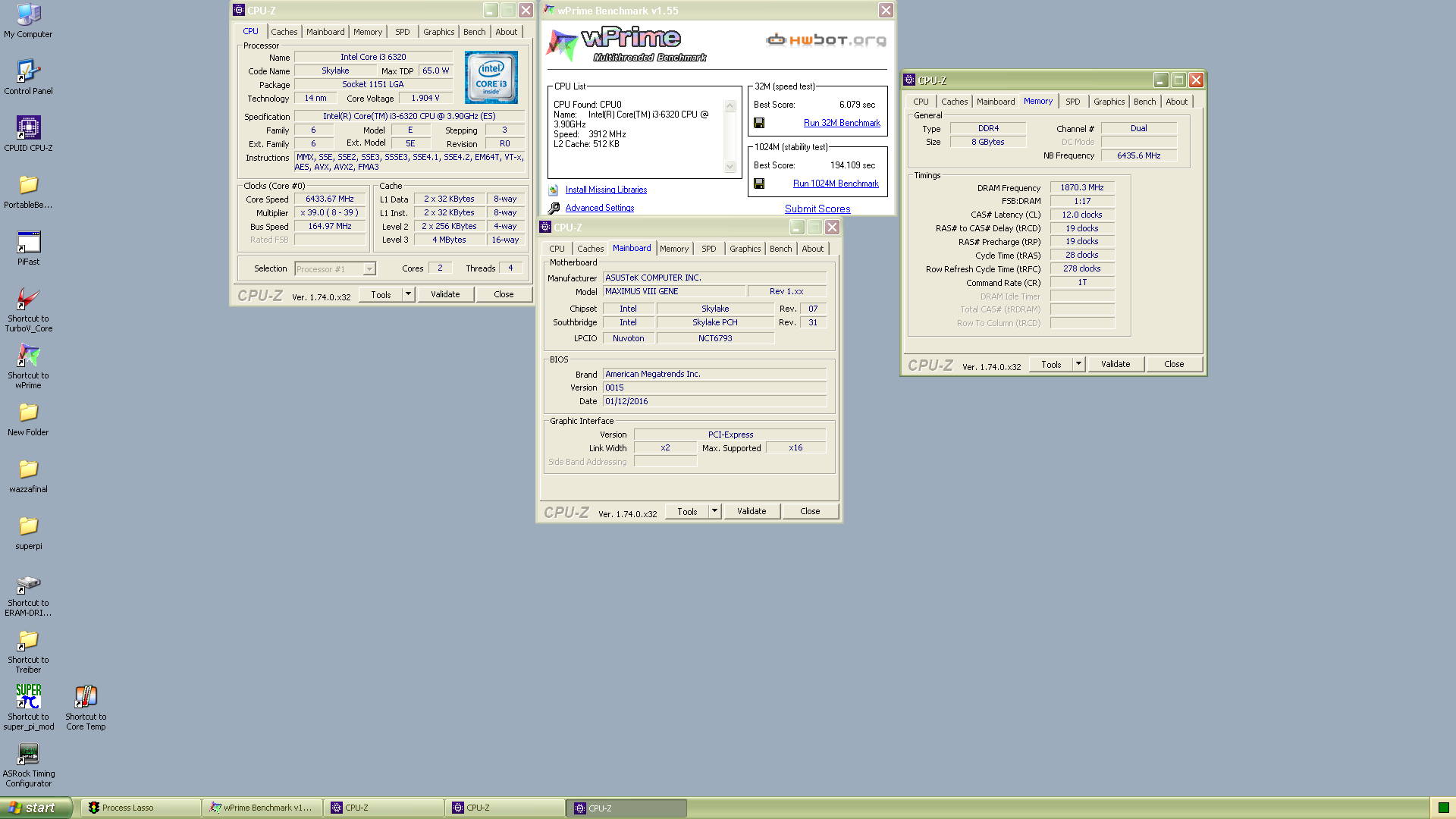Click green system tray icon
The width and height of the screenshot is (1456, 819).
(x=1443, y=808)
